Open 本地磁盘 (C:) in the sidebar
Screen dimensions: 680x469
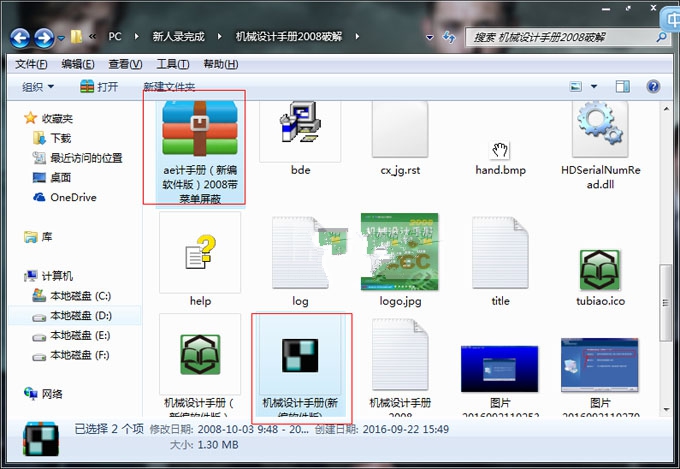[81, 296]
